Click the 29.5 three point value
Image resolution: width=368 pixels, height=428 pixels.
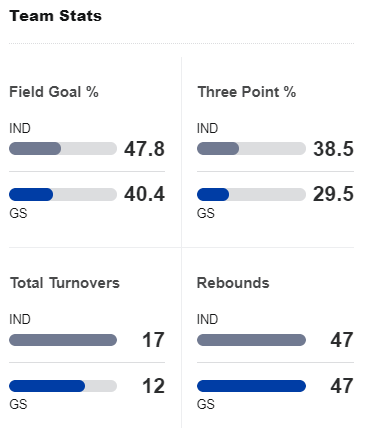[333, 194]
